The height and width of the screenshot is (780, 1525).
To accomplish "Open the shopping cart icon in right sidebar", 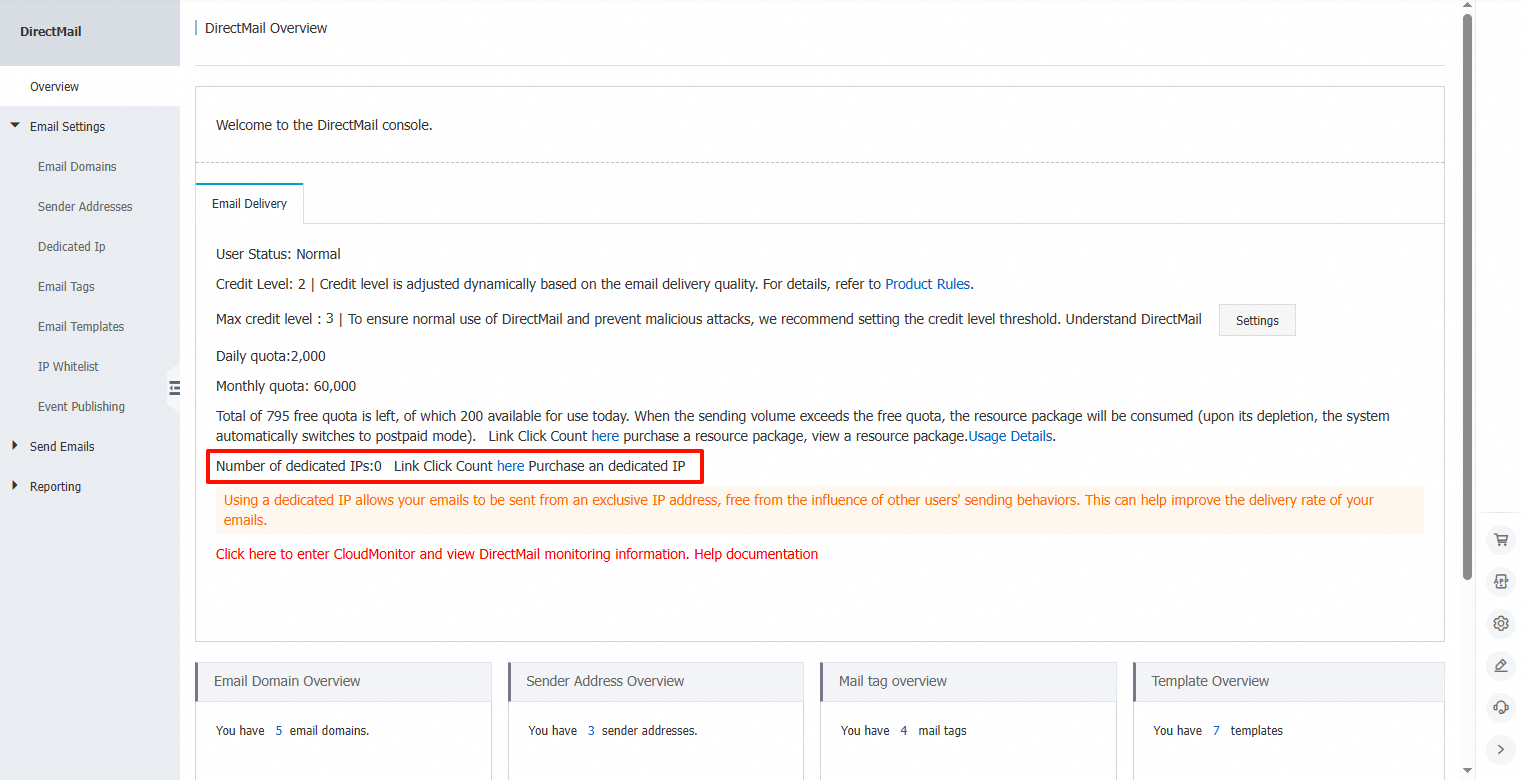I will 1501,540.
